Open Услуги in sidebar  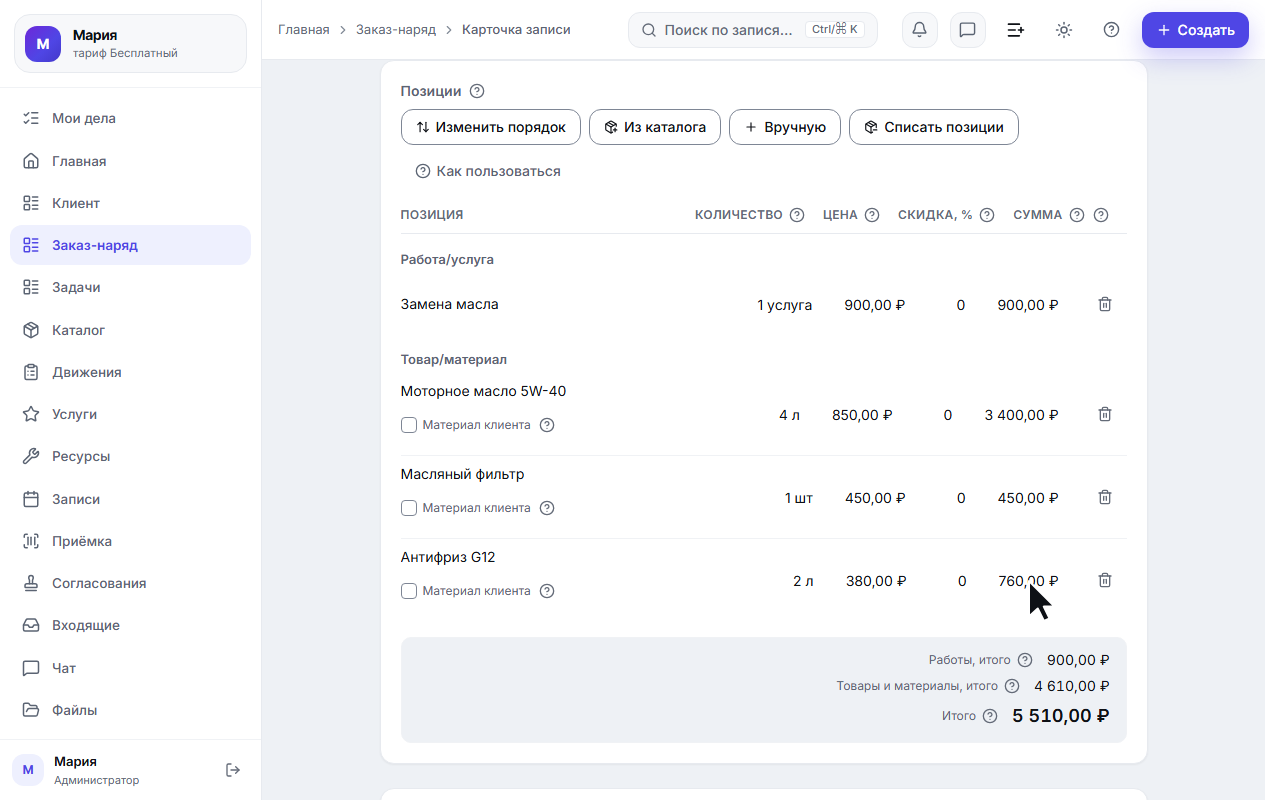coord(130,414)
